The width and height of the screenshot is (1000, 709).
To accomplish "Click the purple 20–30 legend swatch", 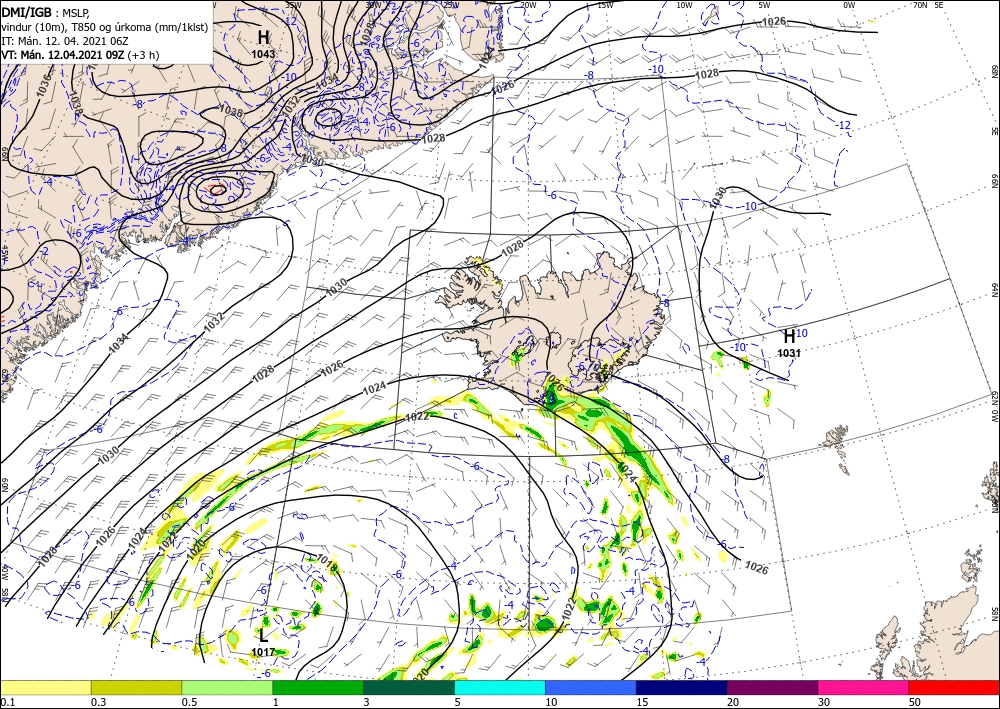I will point(772,687).
